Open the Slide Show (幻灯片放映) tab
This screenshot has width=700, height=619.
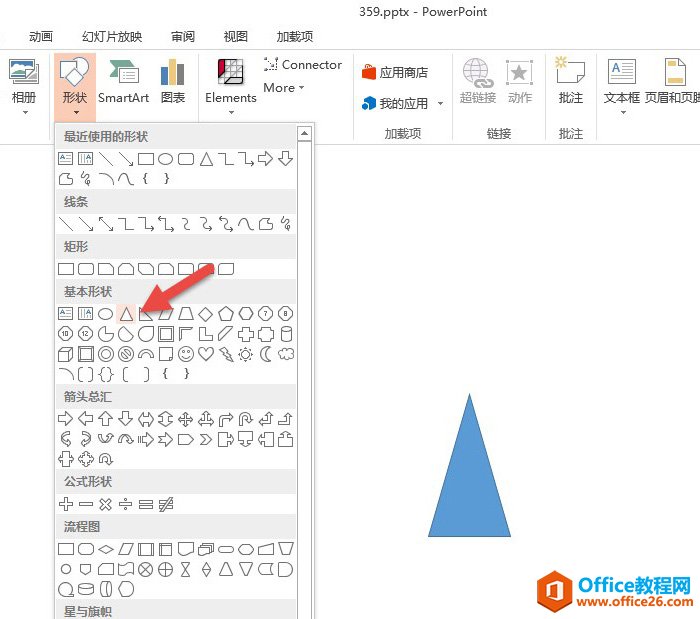pos(112,36)
